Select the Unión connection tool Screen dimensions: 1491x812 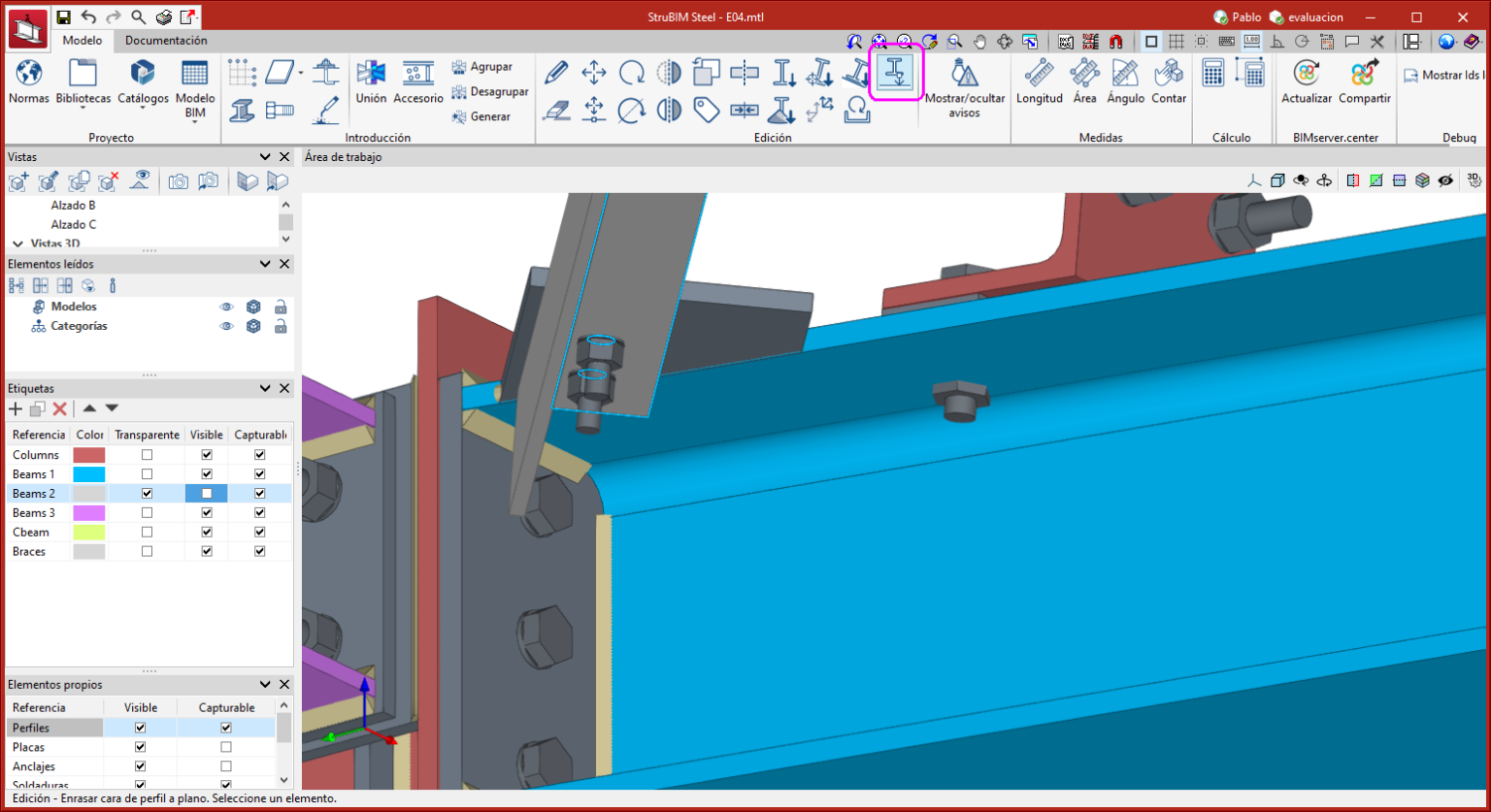click(x=371, y=74)
